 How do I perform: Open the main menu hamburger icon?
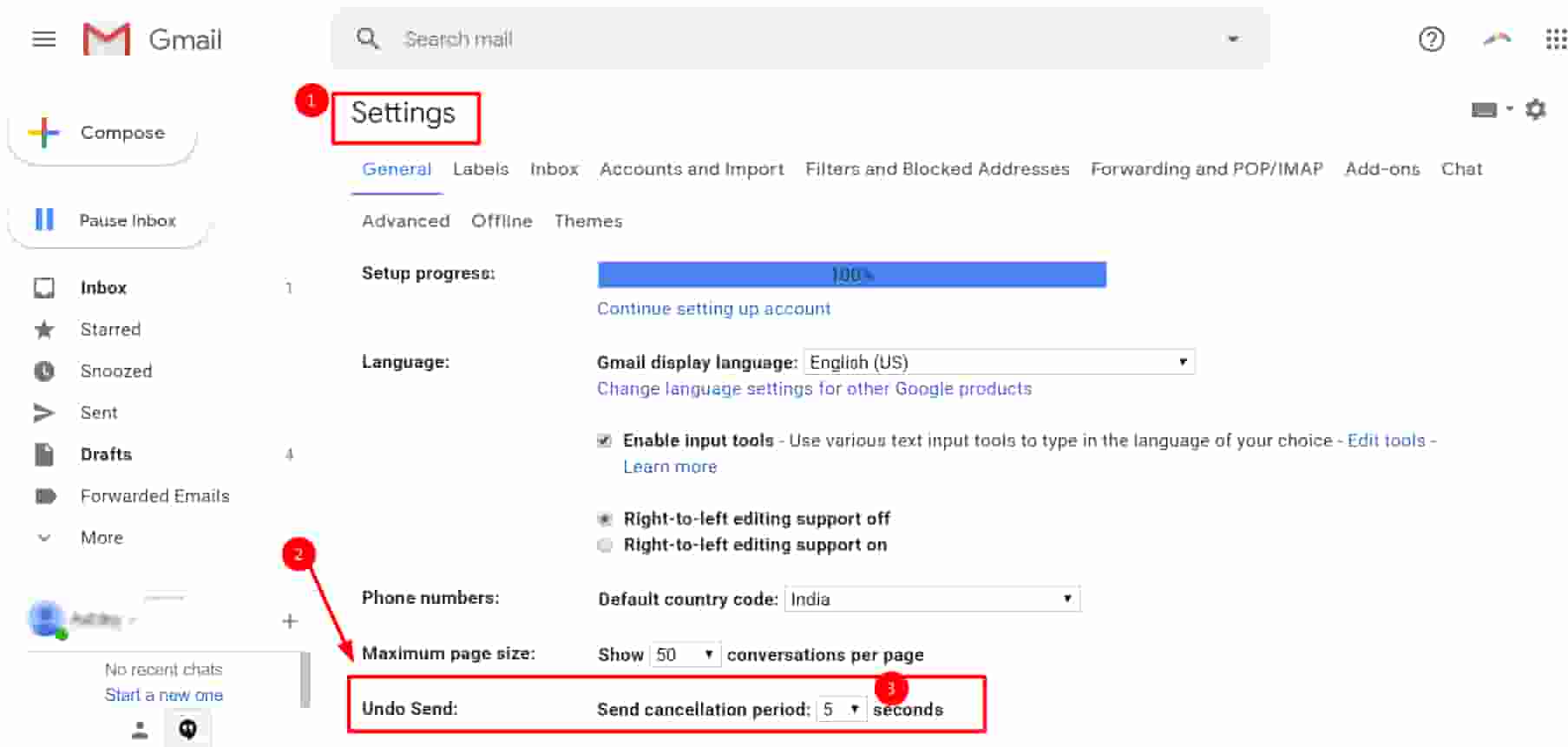tap(43, 39)
